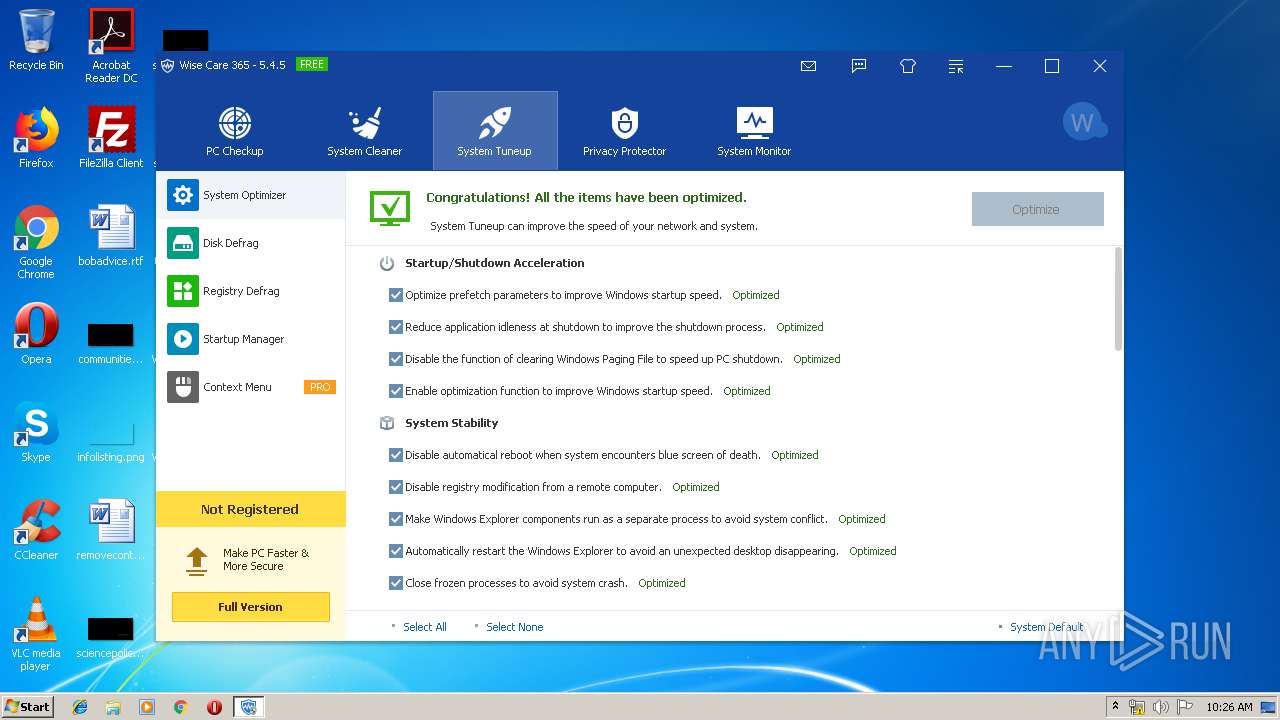Select System Optimizer in sidebar
The height and width of the screenshot is (720, 1280).
click(x=250, y=195)
